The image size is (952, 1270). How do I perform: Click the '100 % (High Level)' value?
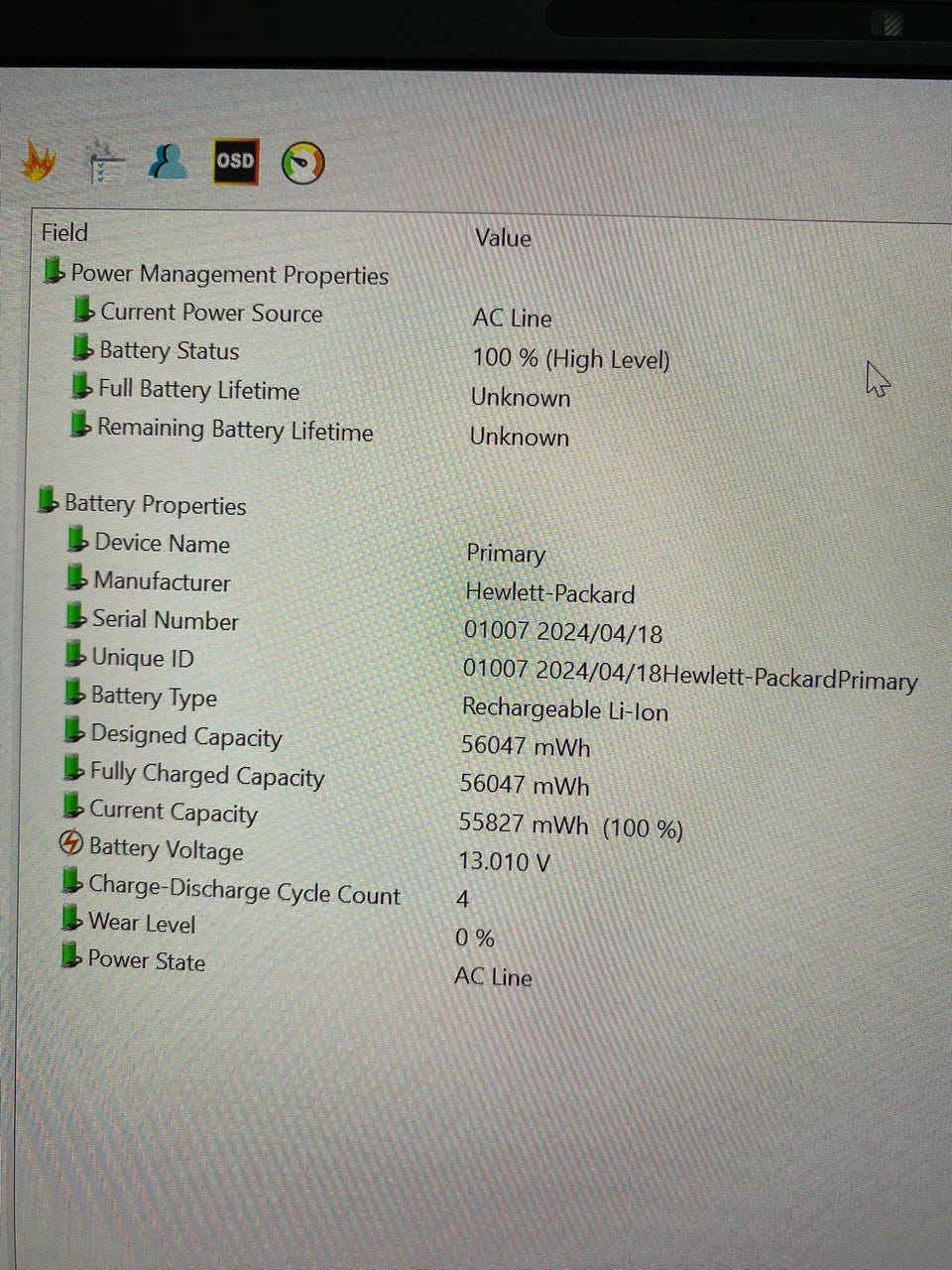[571, 358]
